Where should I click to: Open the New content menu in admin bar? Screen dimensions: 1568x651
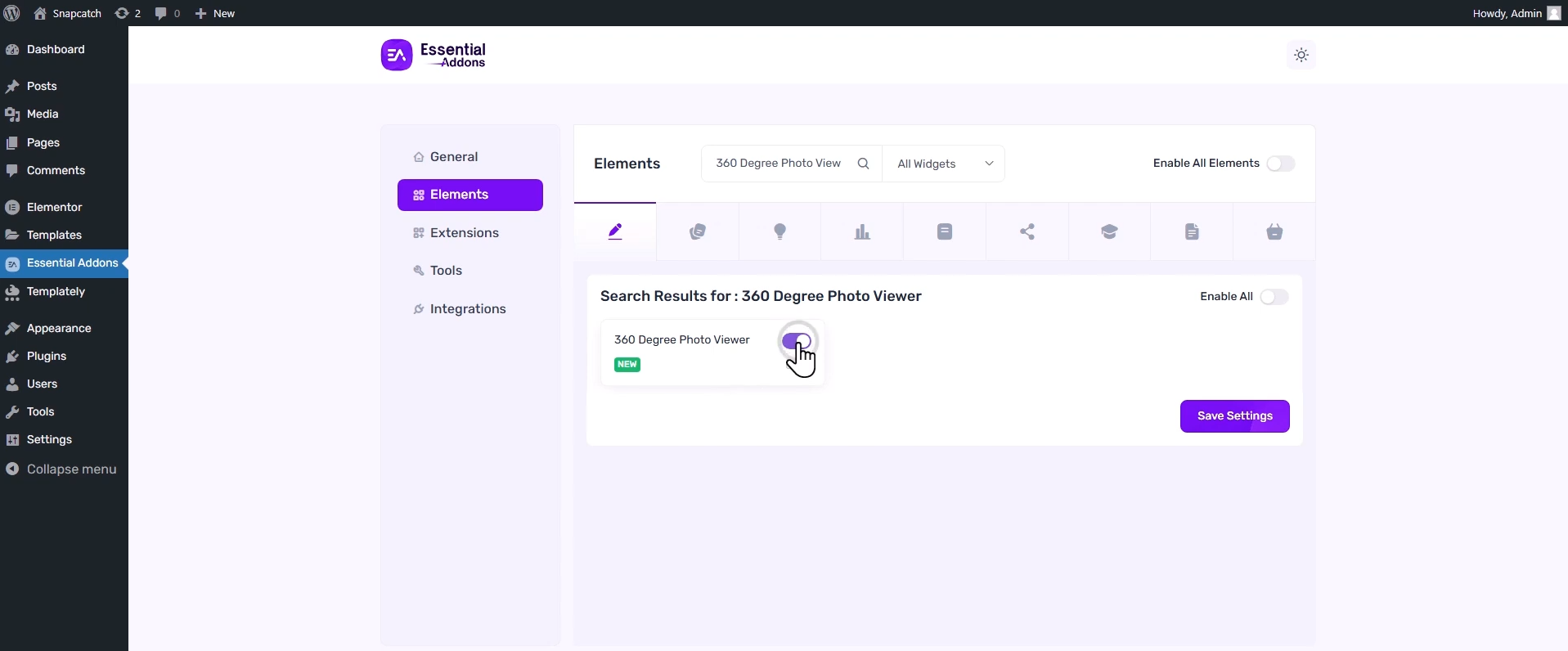(x=215, y=13)
